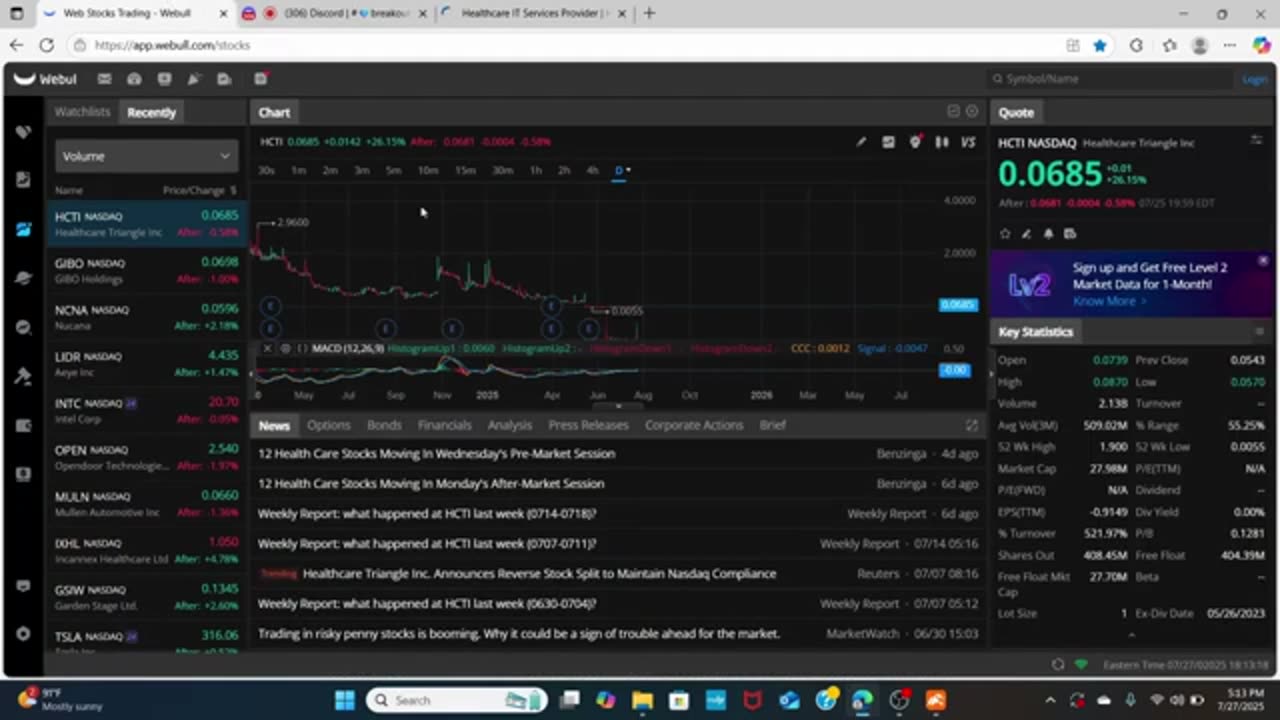Click Know More on the Lv2 banner
This screenshot has width=1280, height=720.
(x=1108, y=301)
